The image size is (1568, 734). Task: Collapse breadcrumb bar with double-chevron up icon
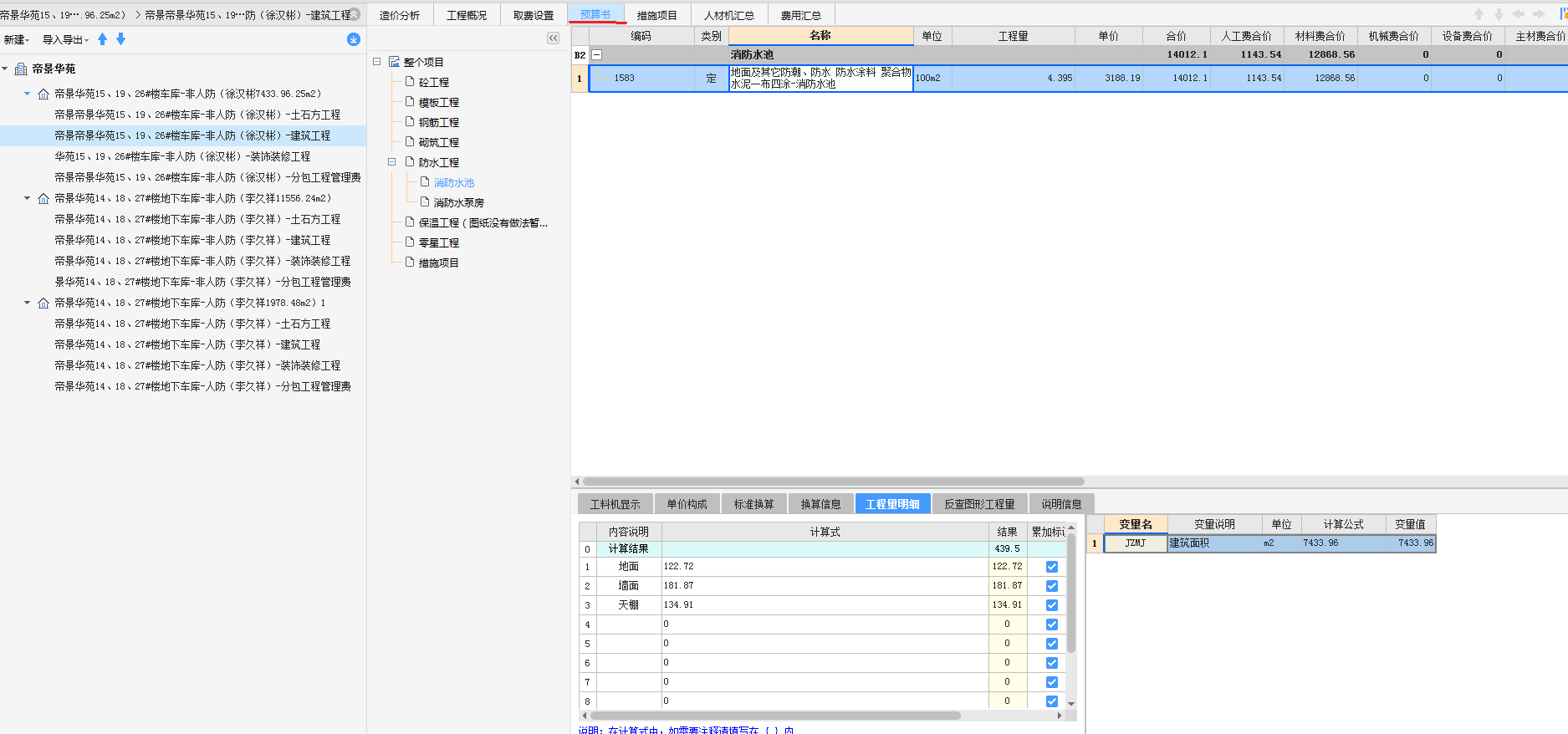coord(355,14)
